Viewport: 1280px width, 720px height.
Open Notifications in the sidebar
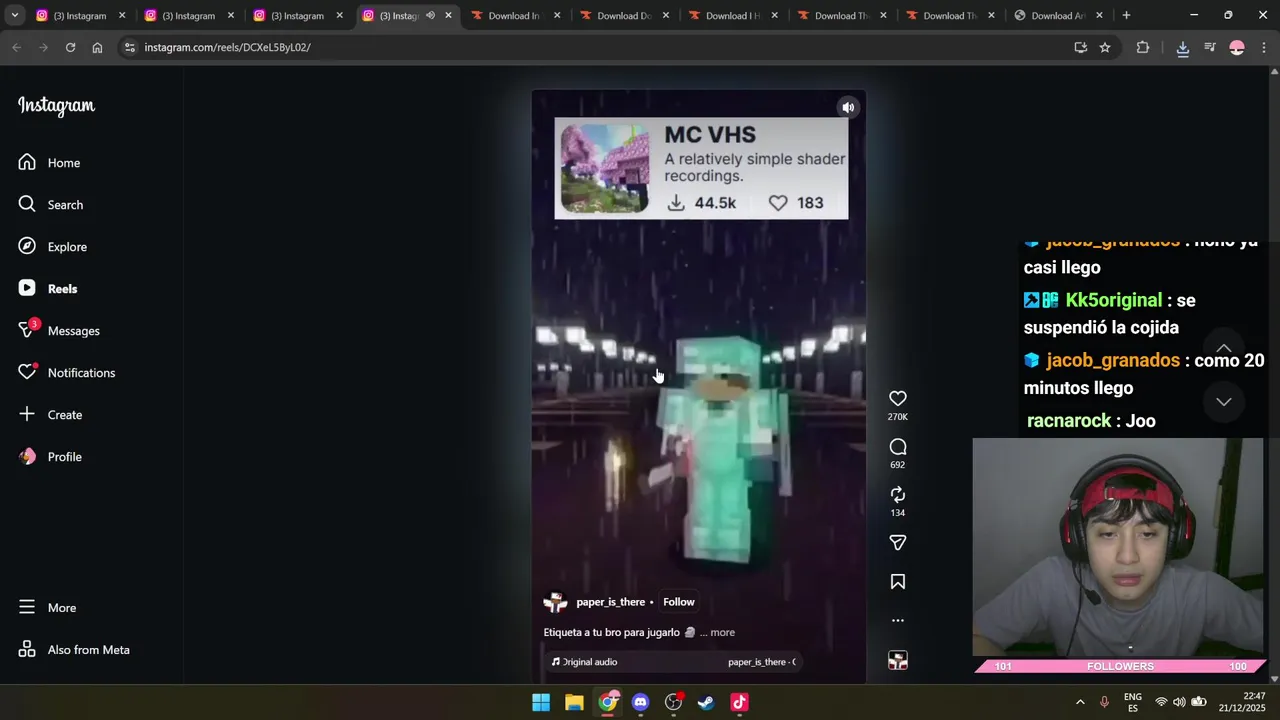(67, 373)
